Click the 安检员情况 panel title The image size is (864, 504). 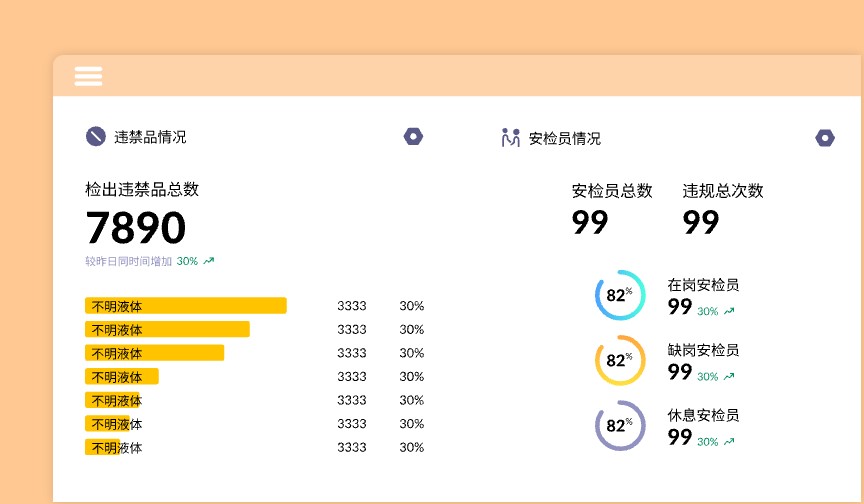565,138
